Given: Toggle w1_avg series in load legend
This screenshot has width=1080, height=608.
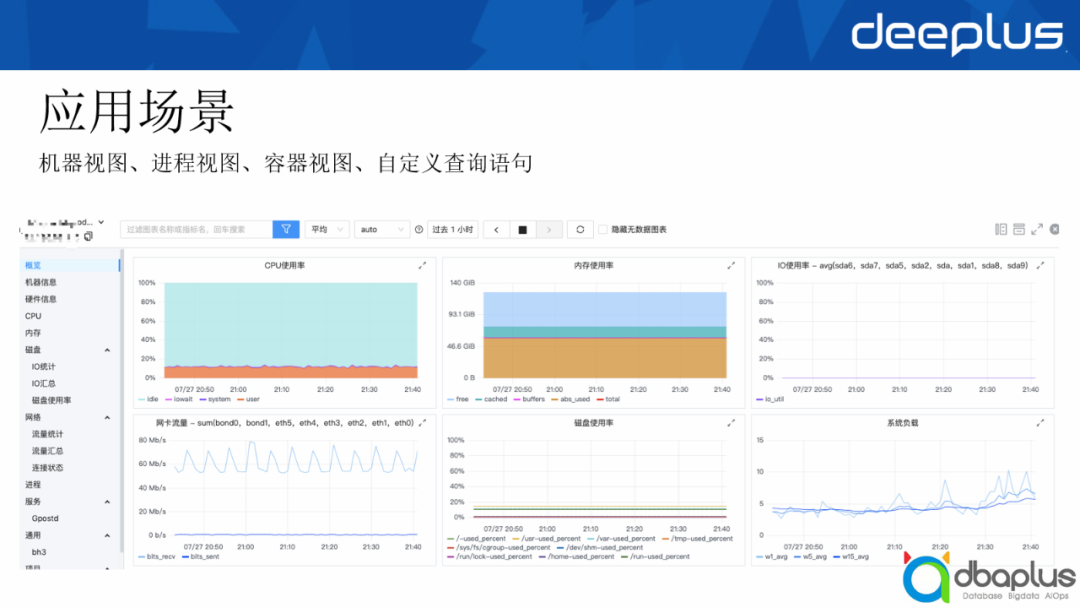Looking at the screenshot, I should pos(771,556).
